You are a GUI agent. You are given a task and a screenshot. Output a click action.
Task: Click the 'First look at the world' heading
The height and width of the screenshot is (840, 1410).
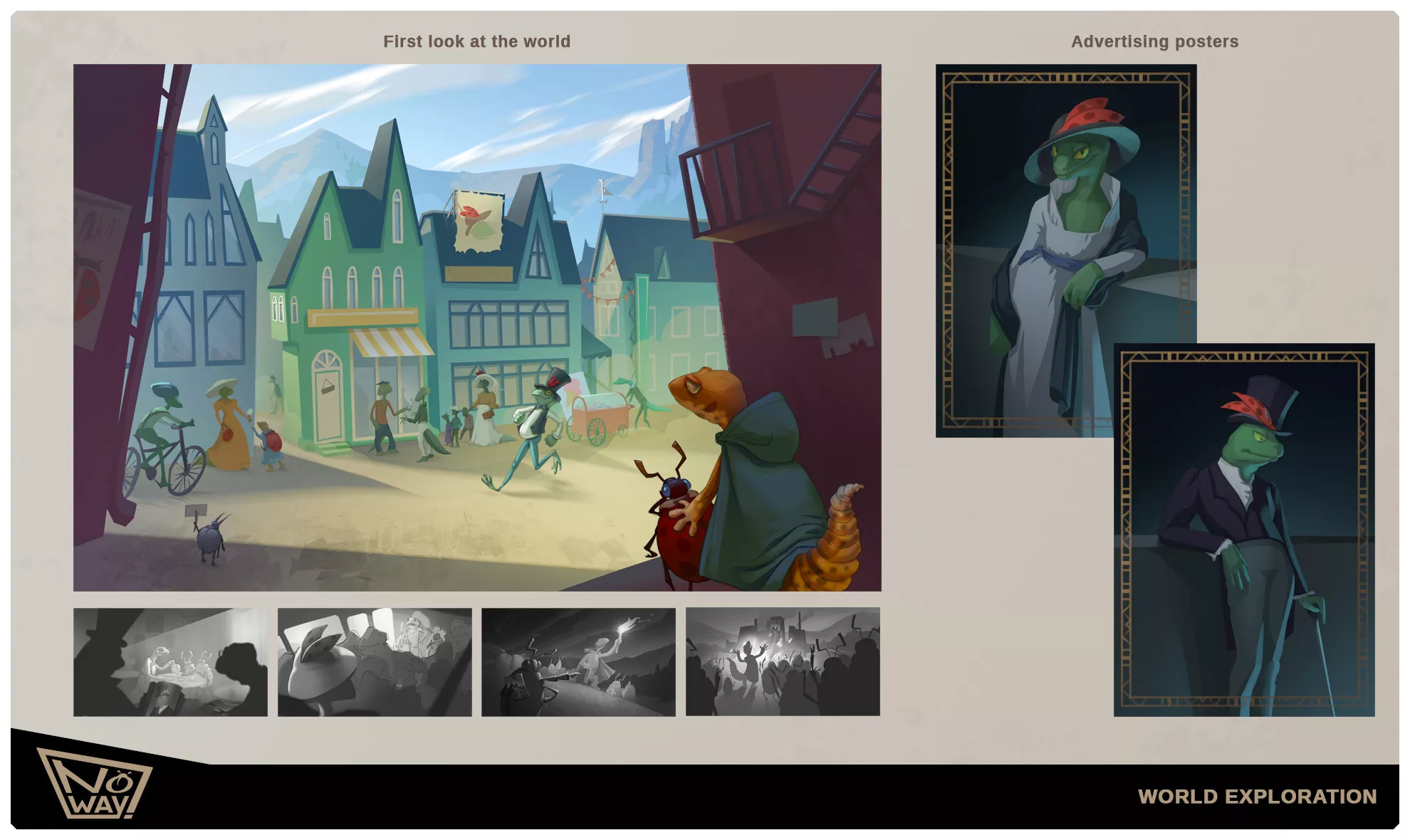[476, 41]
